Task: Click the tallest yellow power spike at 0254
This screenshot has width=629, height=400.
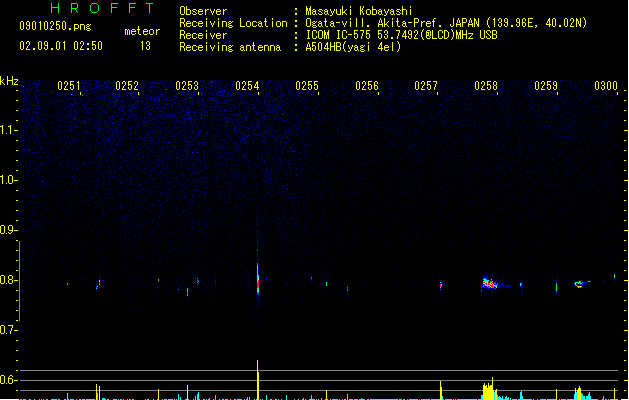Action: [x=258, y=379]
